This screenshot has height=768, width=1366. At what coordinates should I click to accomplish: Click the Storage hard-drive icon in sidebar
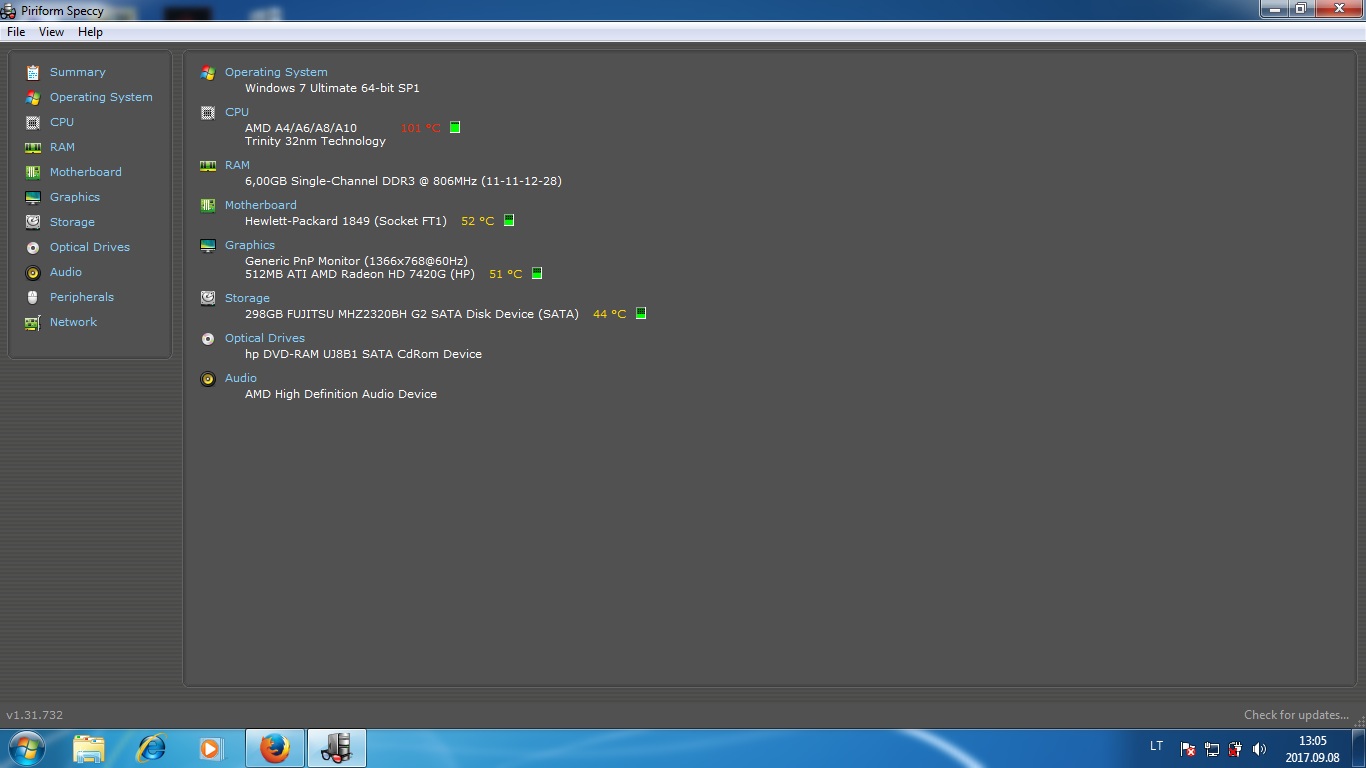33,222
